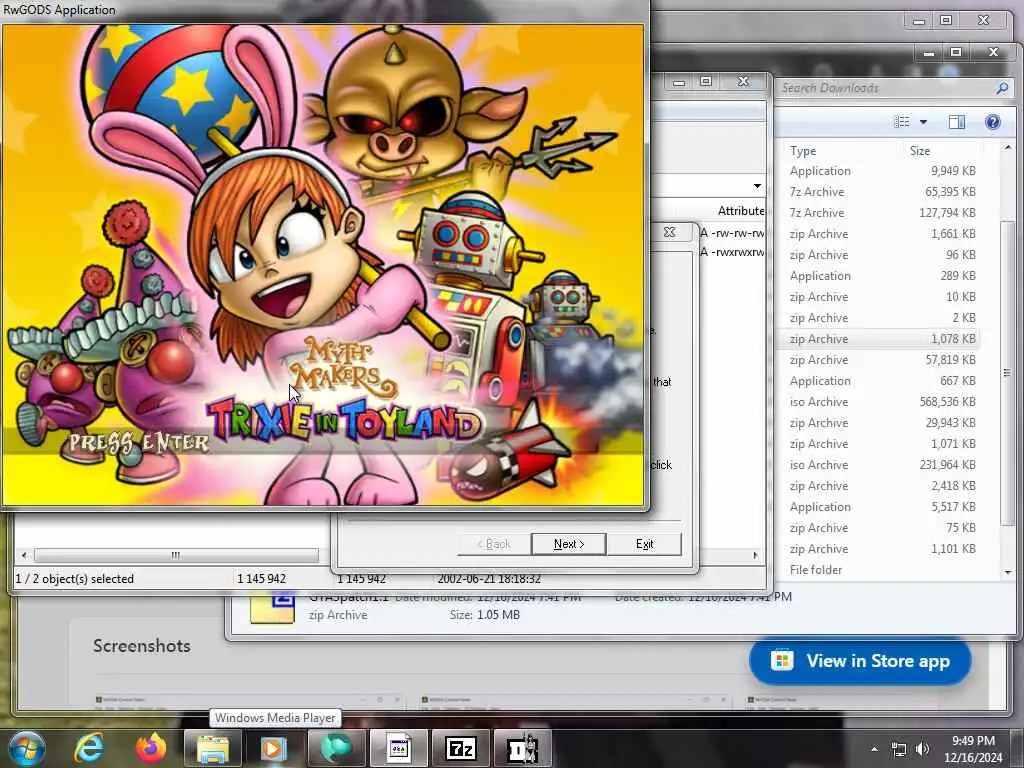Open the Windows Explorer taskbar icon

(213, 748)
